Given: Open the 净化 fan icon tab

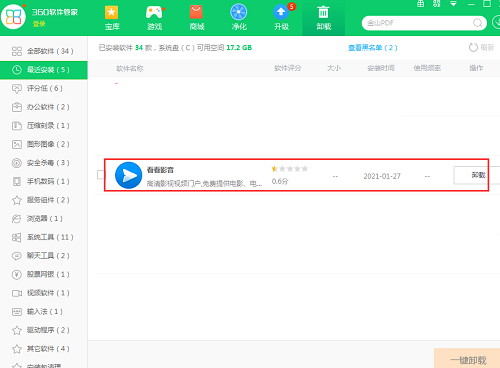Looking at the screenshot, I should point(239,18).
